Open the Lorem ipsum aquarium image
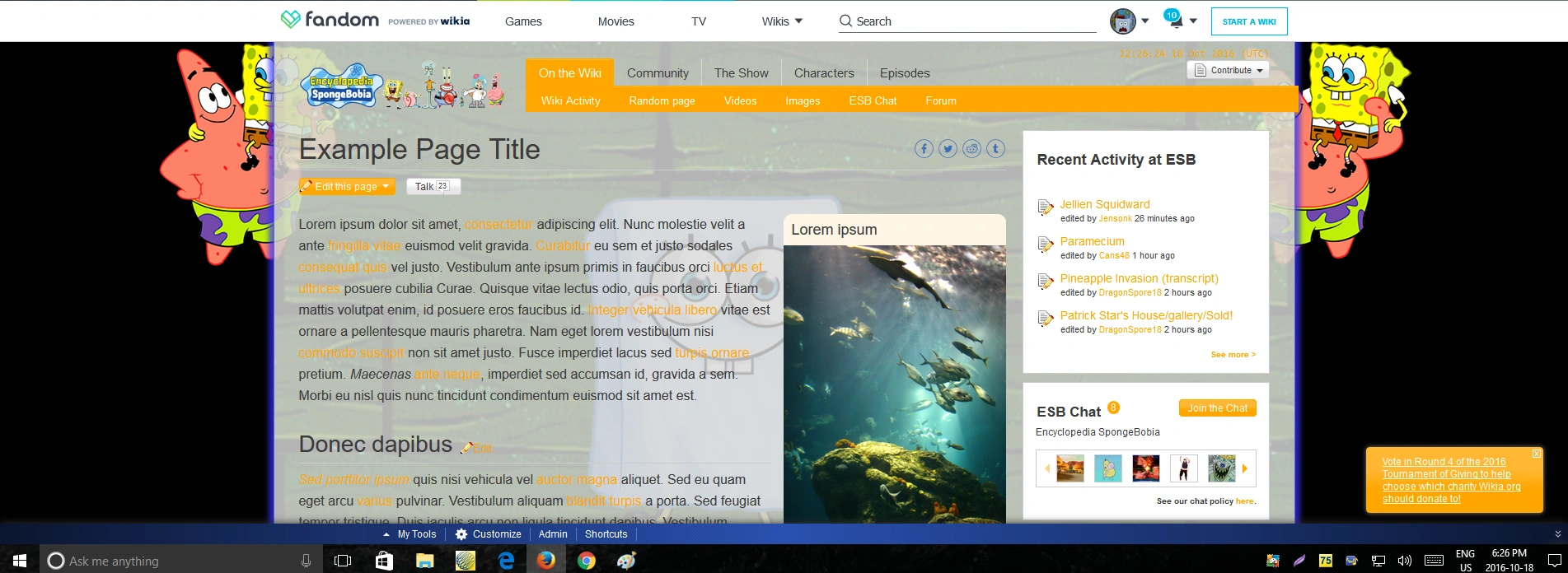 tap(894, 384)
